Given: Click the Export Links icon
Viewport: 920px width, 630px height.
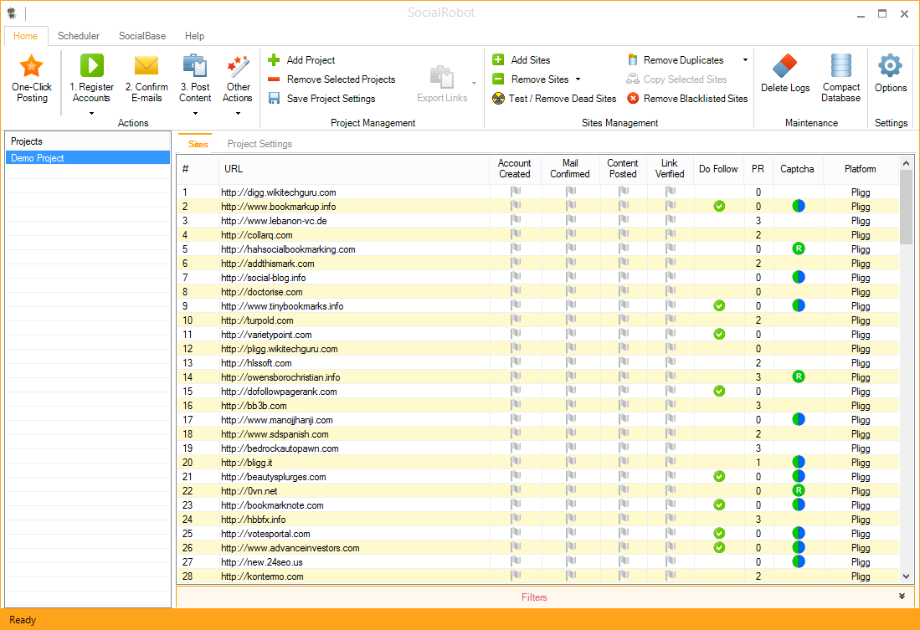Looking at the screenshot, I should point(442,77).
